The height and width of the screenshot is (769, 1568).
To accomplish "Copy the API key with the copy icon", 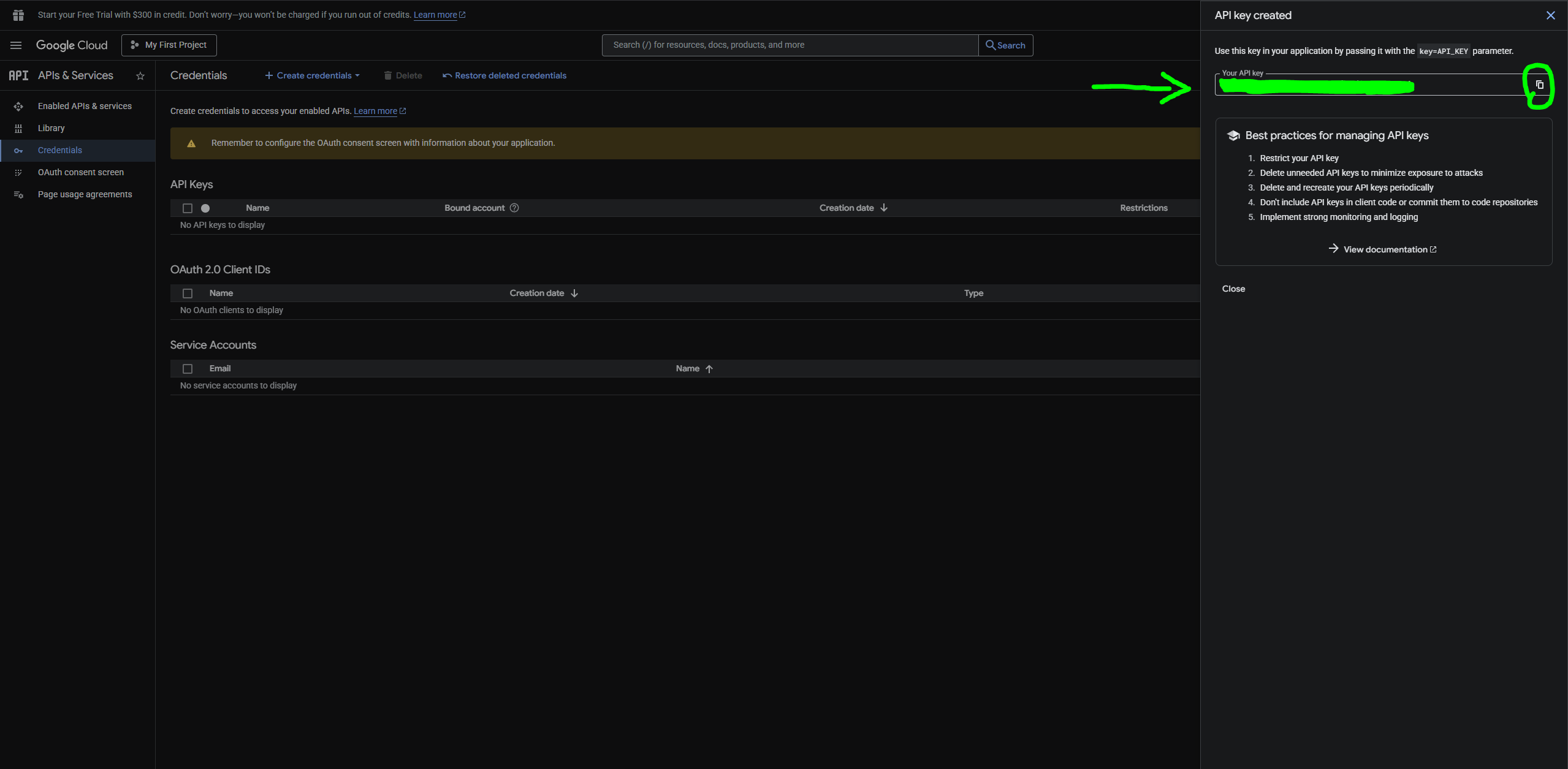I will [x=1539, y=85].
